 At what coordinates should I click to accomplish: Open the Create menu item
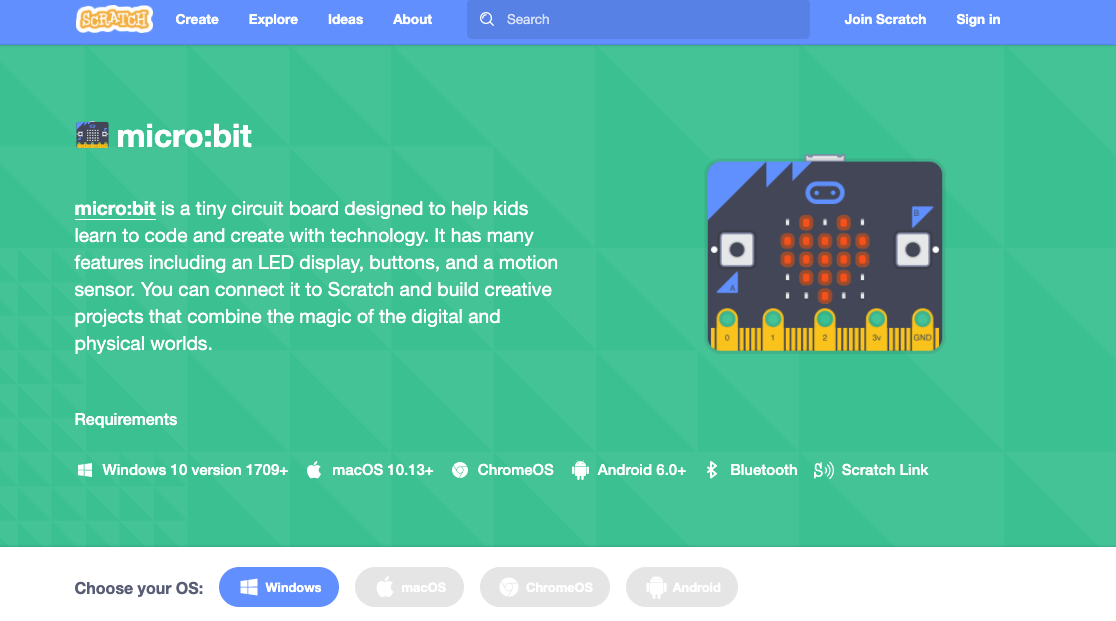[197, 20]
